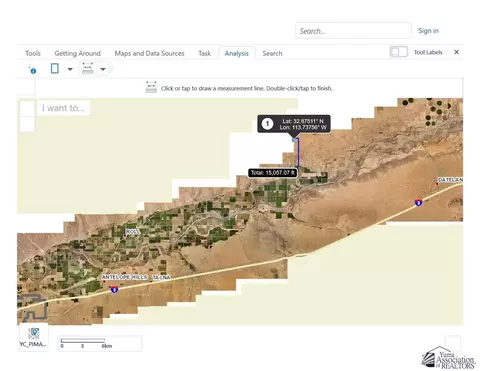Open the Getting Around tab
This screenshot has width=480, height=371.
point(77,53)
